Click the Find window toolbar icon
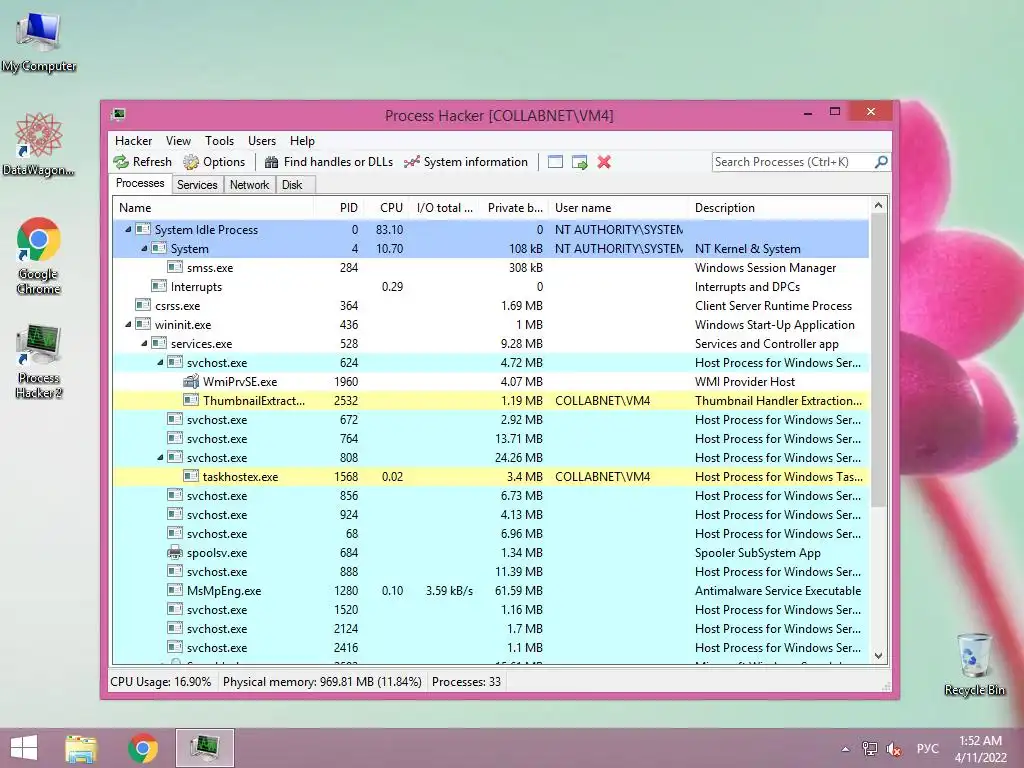The height and width of the screenshot is (768, 1024). click(555, 162)
